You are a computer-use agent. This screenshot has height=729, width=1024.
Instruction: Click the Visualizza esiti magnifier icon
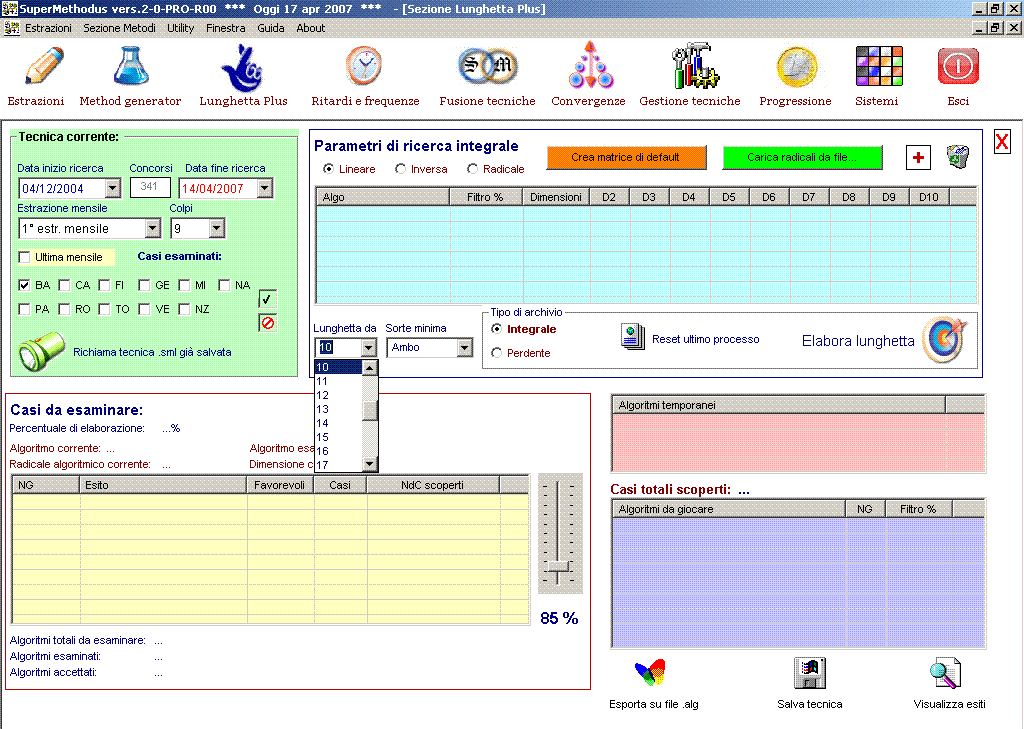pyautogui.click(x=945, y=673)
